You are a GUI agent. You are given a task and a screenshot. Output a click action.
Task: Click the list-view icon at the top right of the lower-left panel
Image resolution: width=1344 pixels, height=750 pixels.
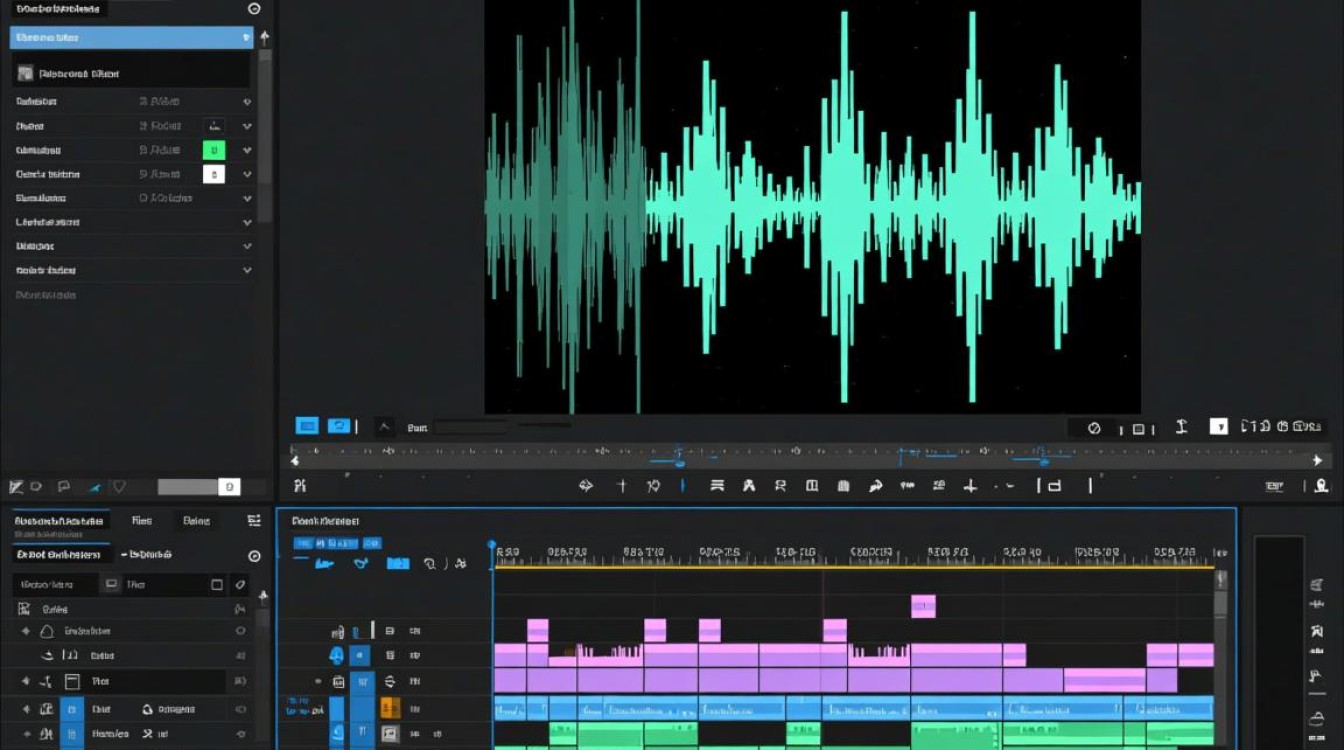click(254, 521)
